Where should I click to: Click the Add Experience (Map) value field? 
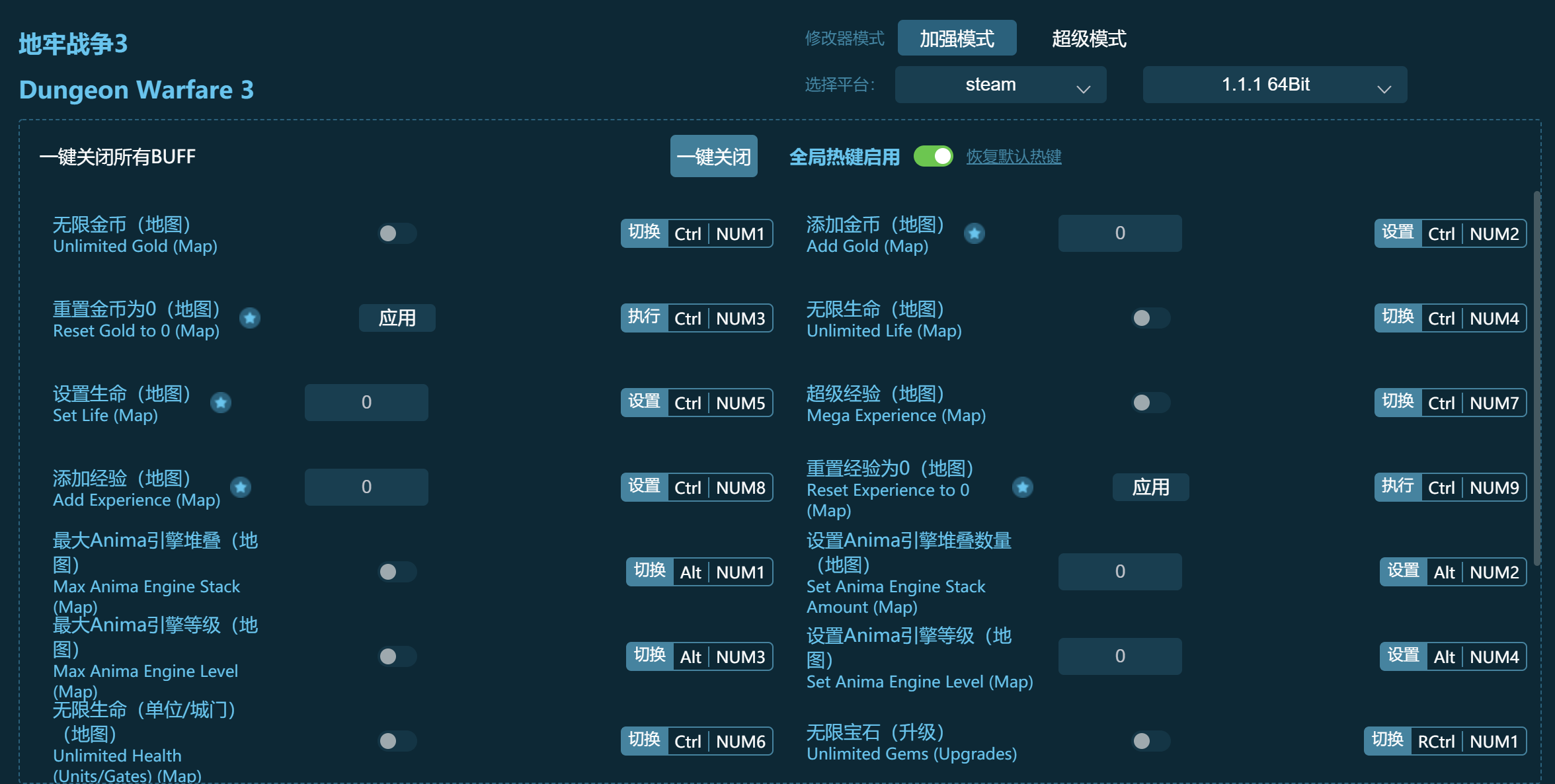click(366, 487)
